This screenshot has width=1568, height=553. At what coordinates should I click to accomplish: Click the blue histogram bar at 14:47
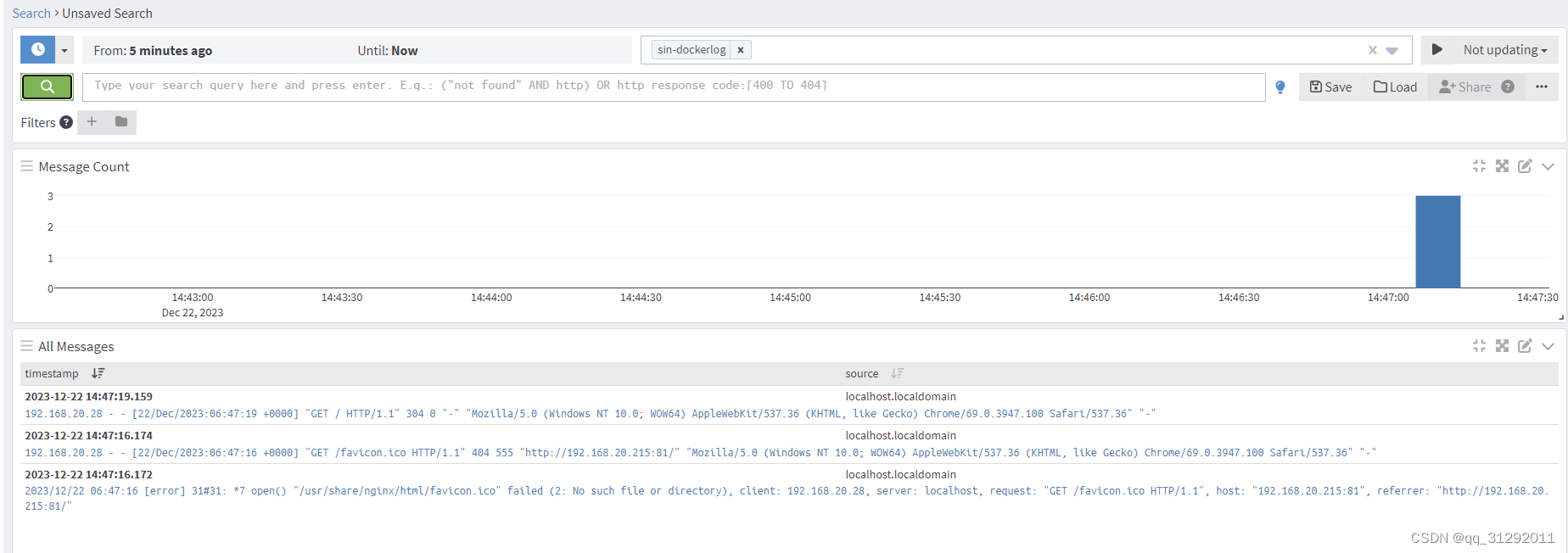coord(1437,242)
